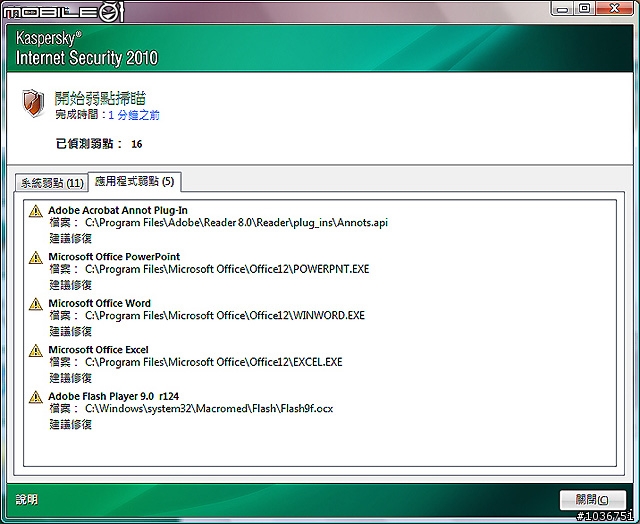Image resolution: width=640 pixels, height=524 pixels.
Task: Click the warning icon beside Adobe Acrobat Annot Plug-In
Action: [36, 211]
